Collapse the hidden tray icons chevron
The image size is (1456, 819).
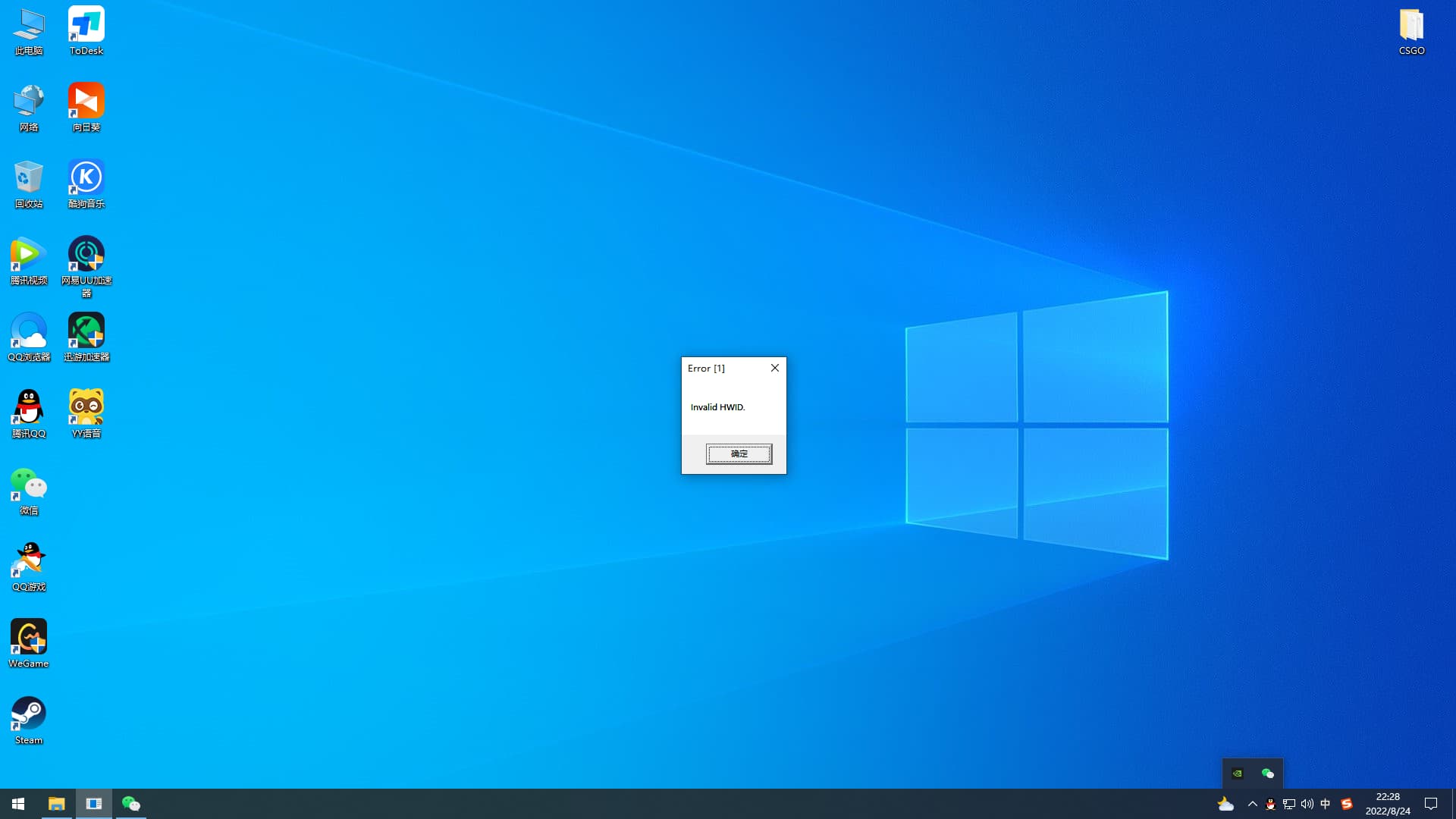click(x=1252, y=804)
